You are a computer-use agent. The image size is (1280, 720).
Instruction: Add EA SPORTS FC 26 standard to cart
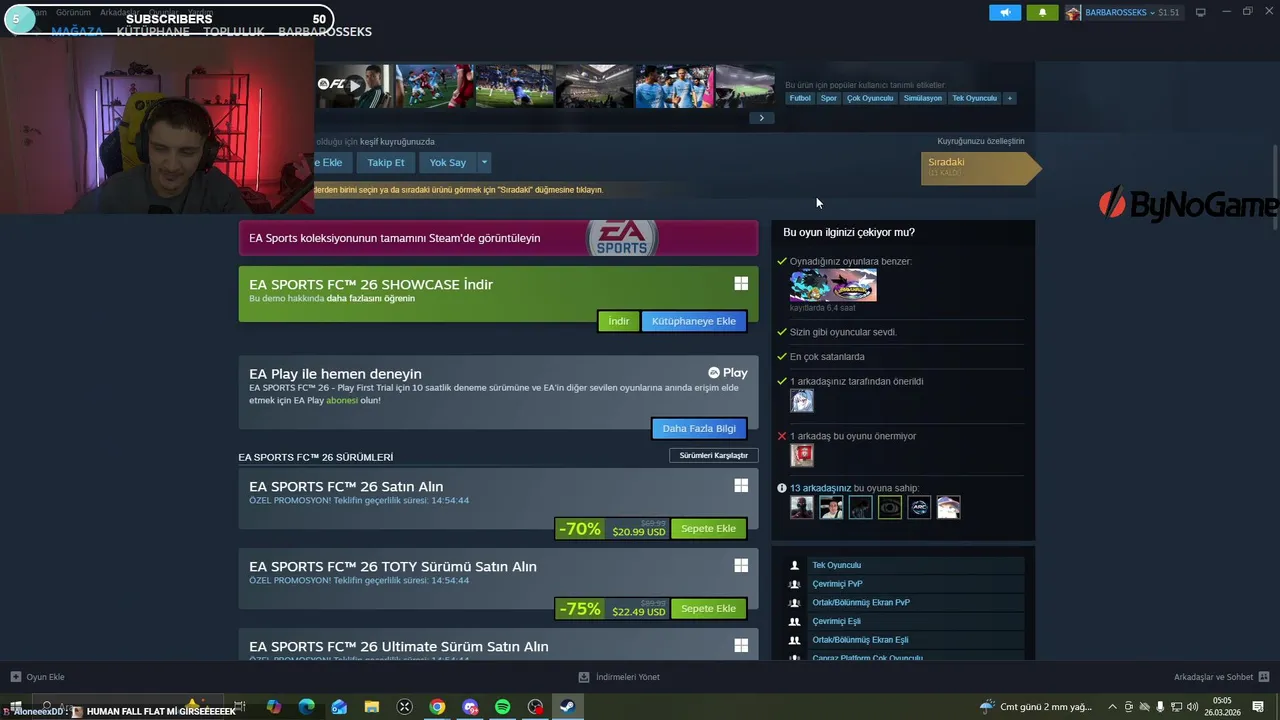pyautogui.click(x=708, y=528)
